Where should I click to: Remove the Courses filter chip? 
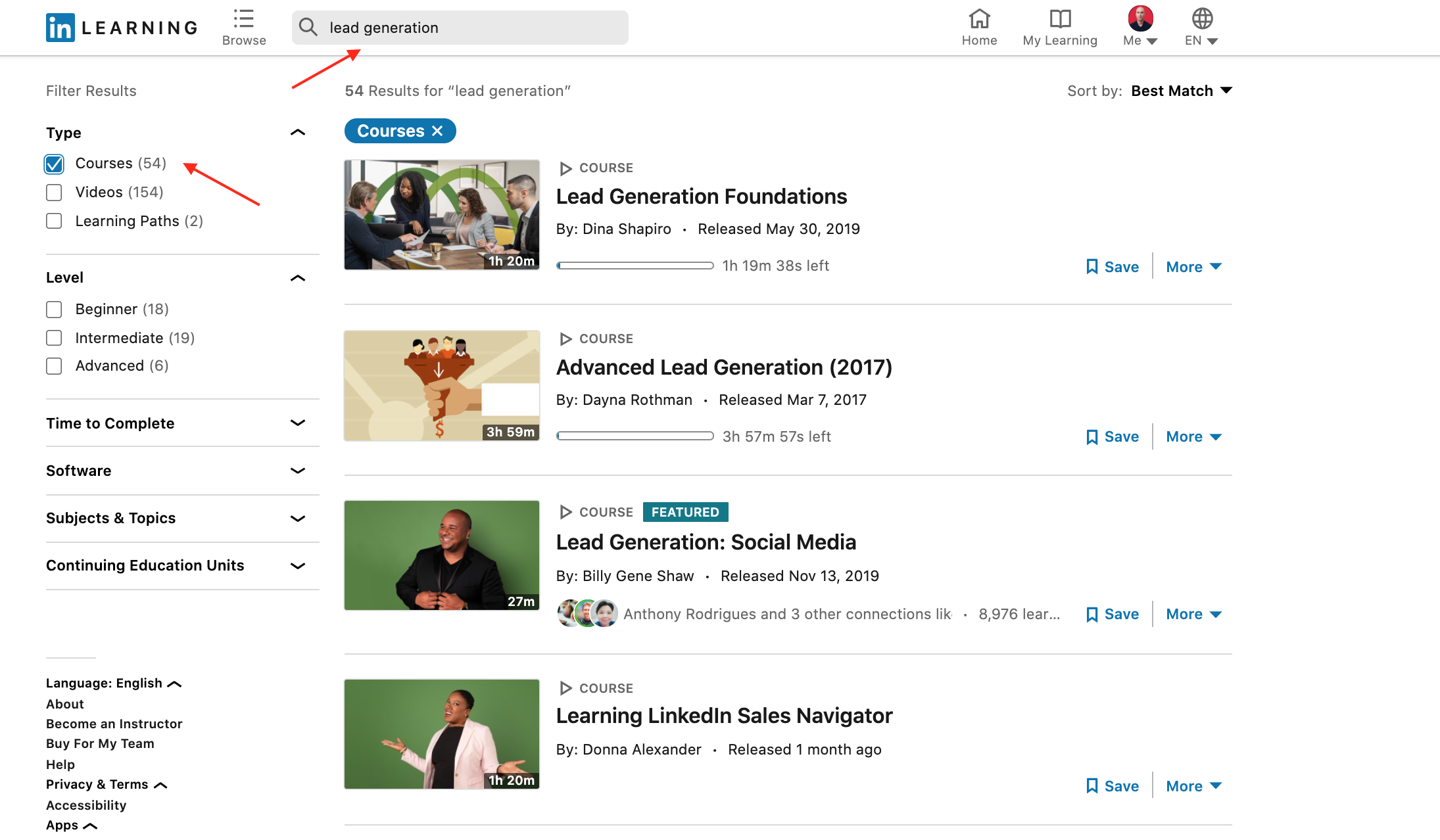tap(437, 131)
